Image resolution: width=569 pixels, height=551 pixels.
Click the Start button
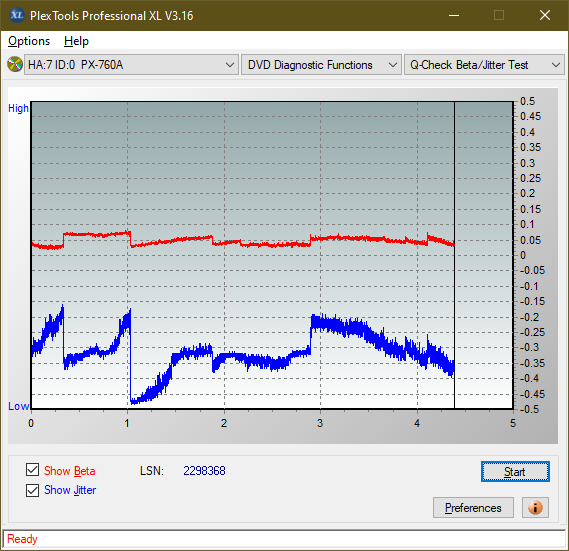tap(515, 472)
